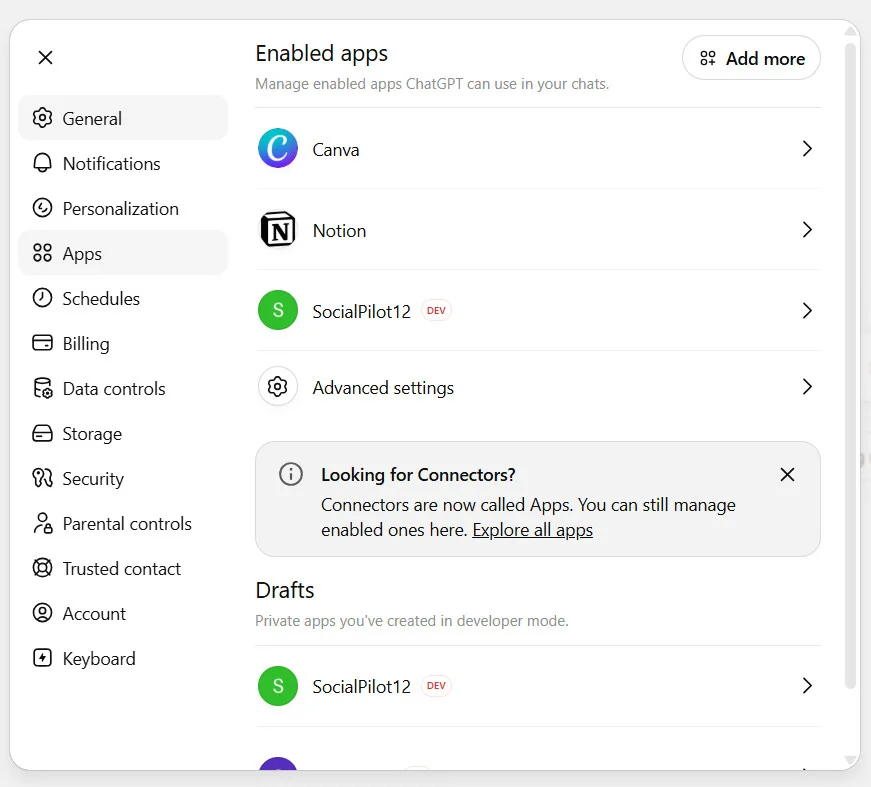The image size is (871, 787).
Task: Click the Canva app logo
Action: point(278,148)
